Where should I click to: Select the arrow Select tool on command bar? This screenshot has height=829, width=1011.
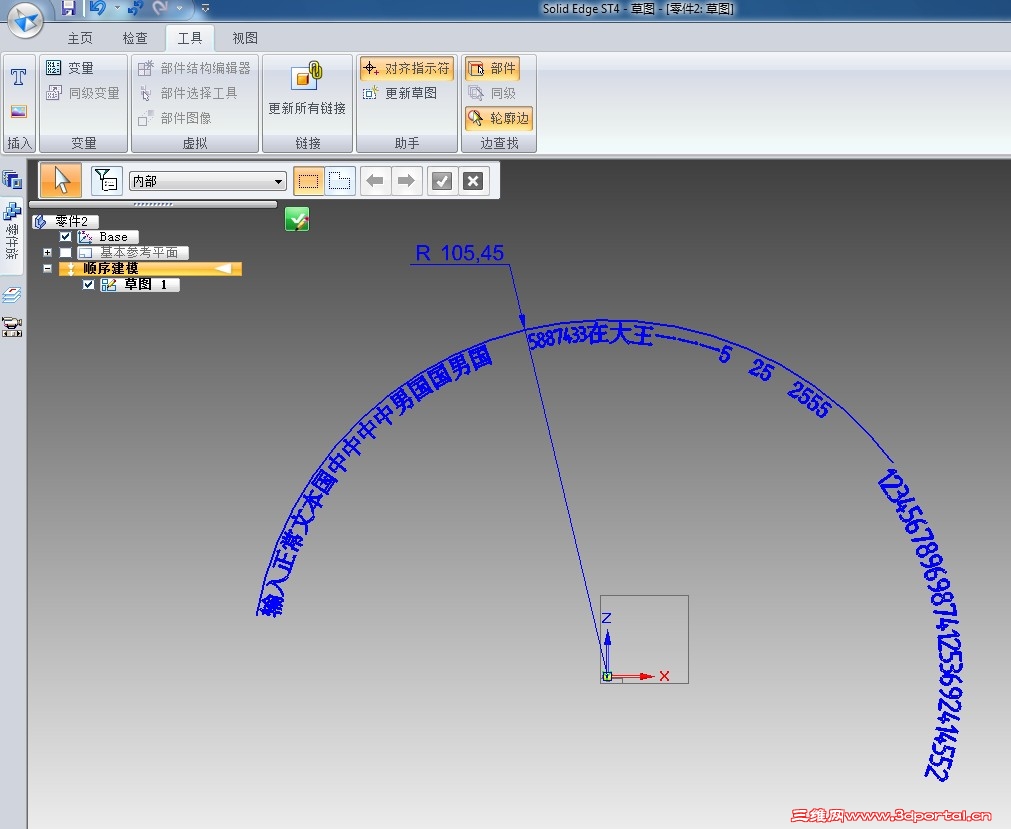[61, 180]
